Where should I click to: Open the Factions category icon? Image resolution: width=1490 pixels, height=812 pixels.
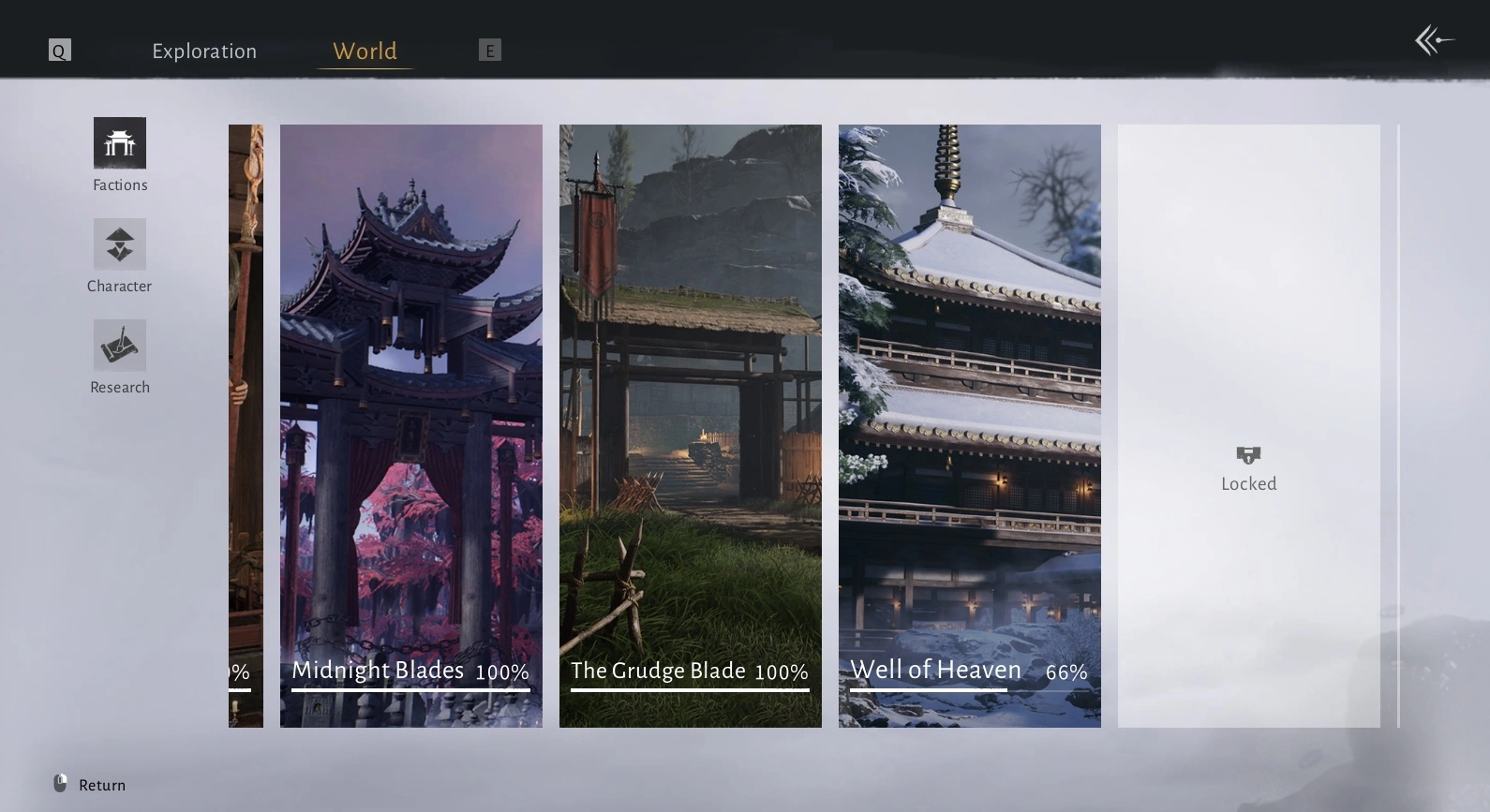tap(120, 143)
